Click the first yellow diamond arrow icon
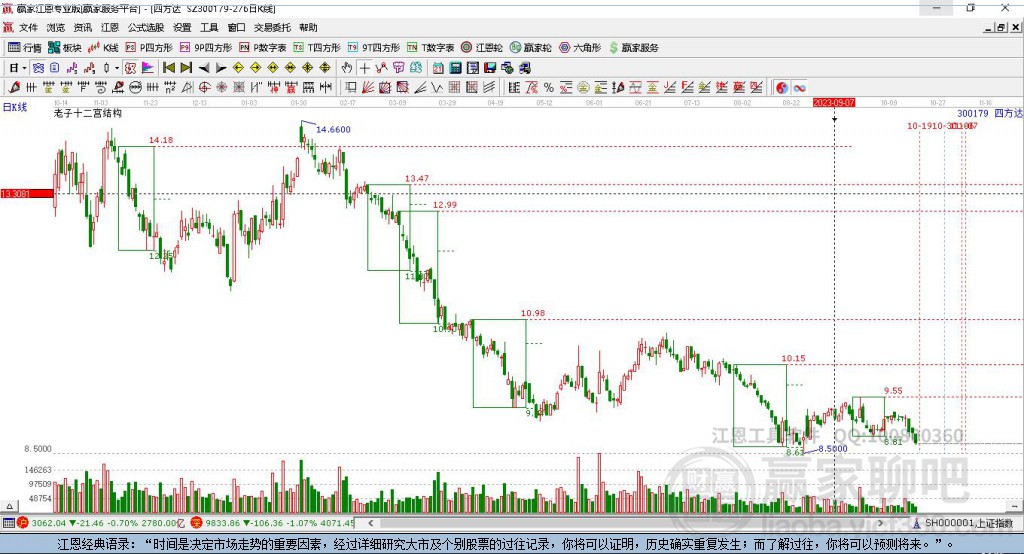 pyautogui.click(x=238, y=68)
